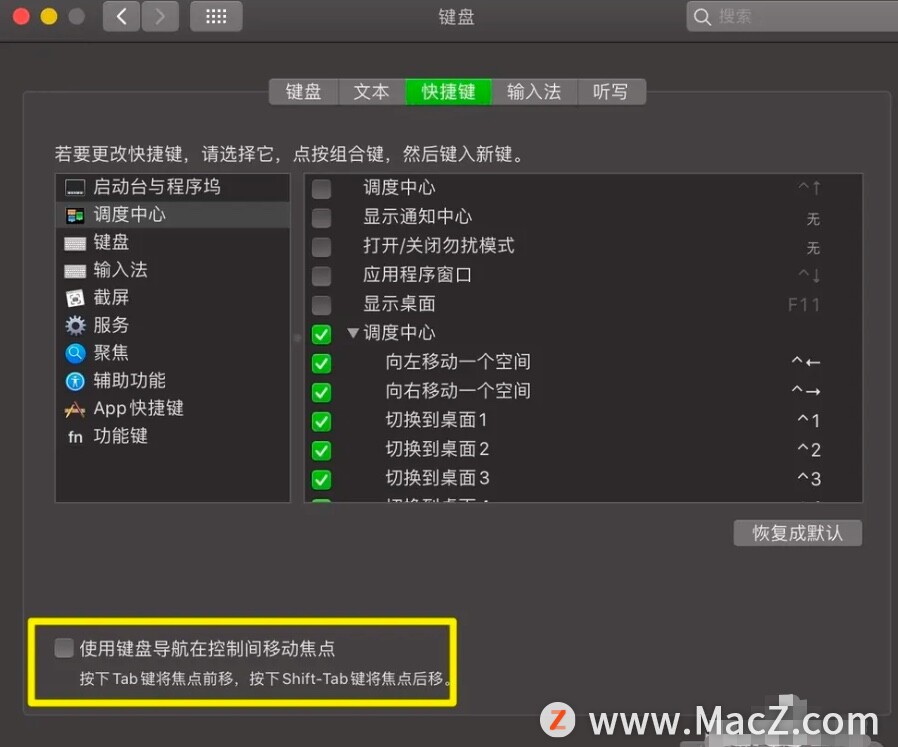Viewport: 898px width, 747px height.
Task: Select the 应用程序窗口 row label
Action: click(x=418, y=275)
